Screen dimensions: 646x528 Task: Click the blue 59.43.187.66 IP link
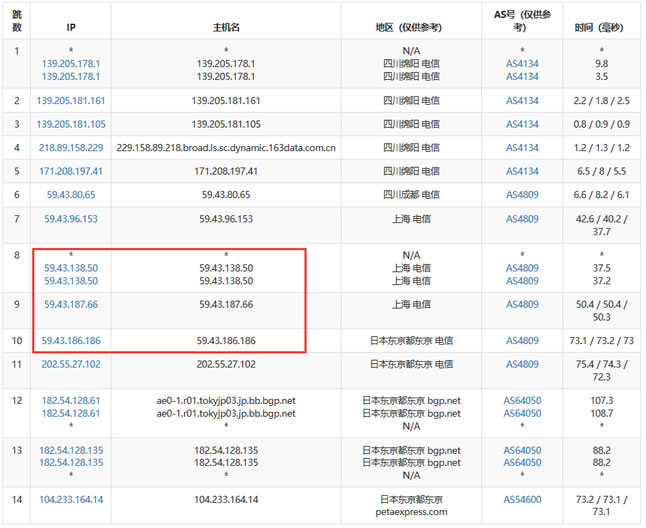click(71, 304)
